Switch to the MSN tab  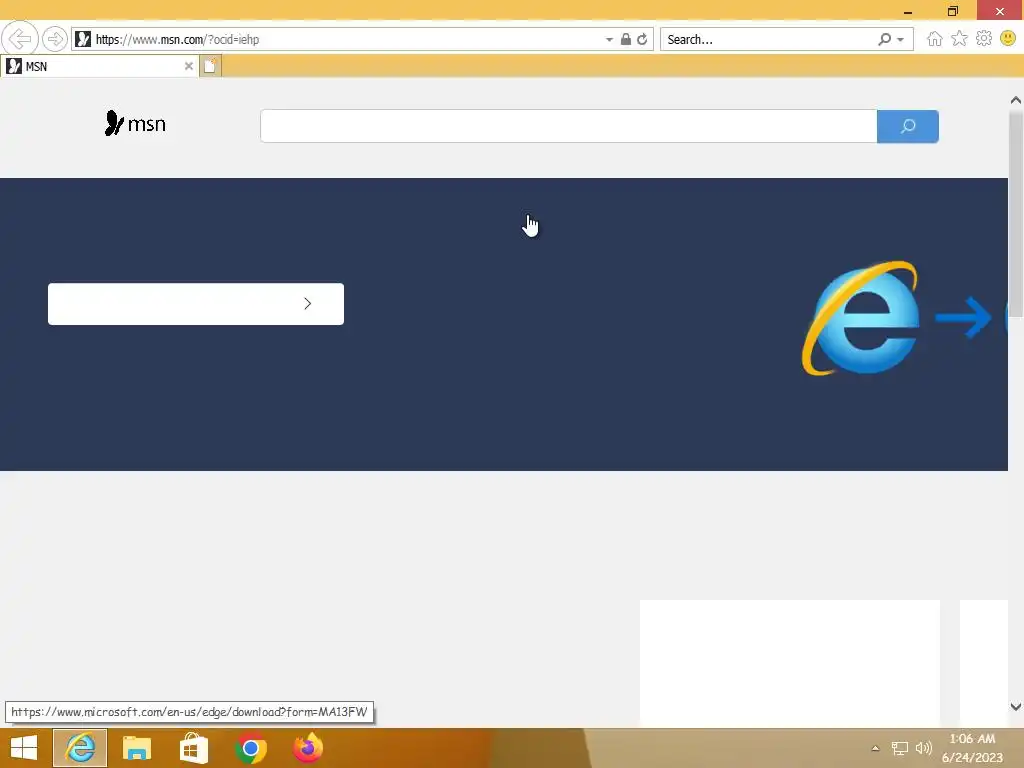98,66
